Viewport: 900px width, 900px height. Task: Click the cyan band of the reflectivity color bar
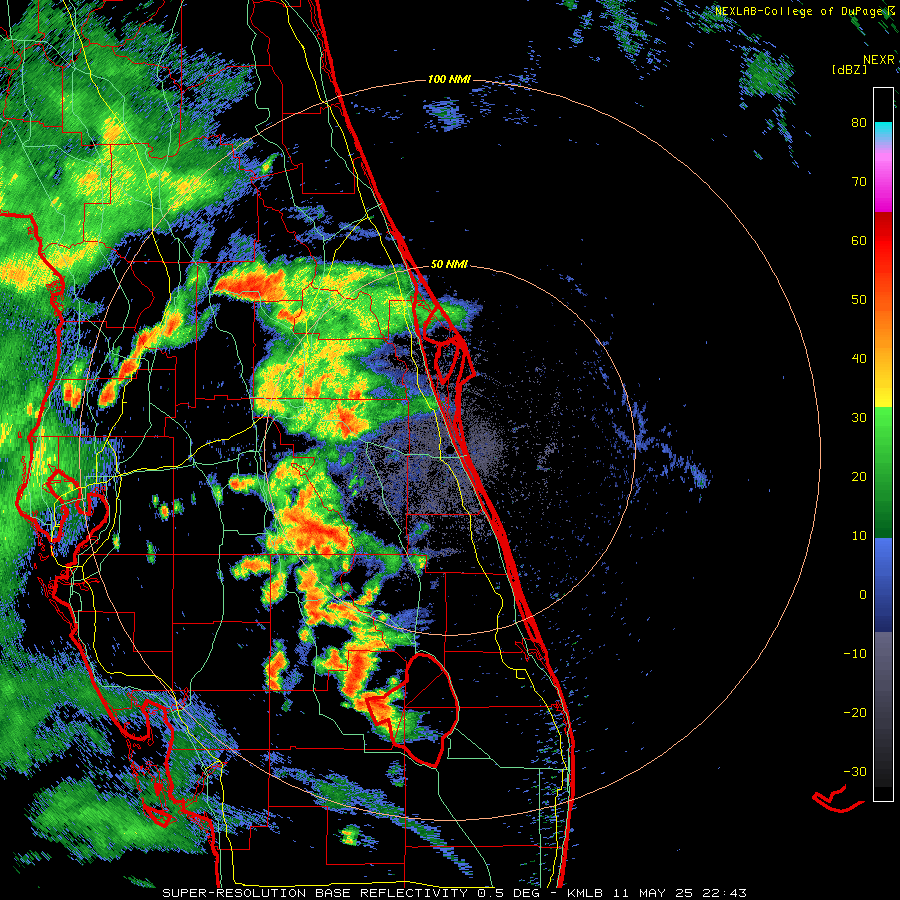click(x=883, y=132)
